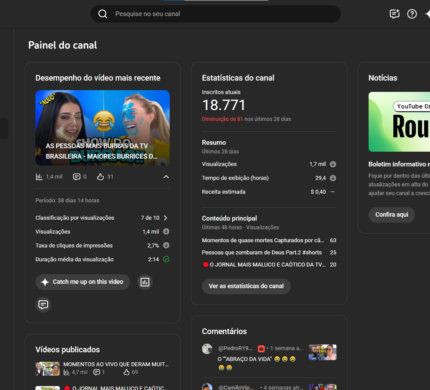Open 'Classificação por visualizações' arrow chevron
Image resolution: width=430 pixels, height=390 pixels.
(x=166, y=218)
